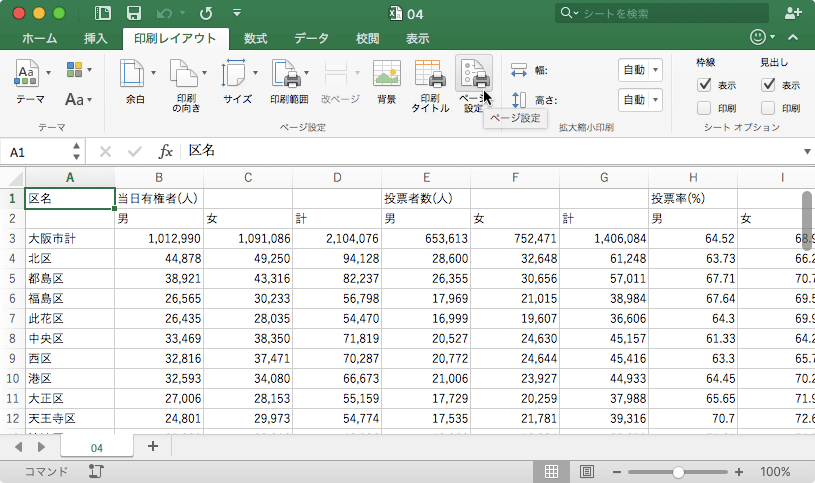Switch to normal grid view icon

[551, 472]
